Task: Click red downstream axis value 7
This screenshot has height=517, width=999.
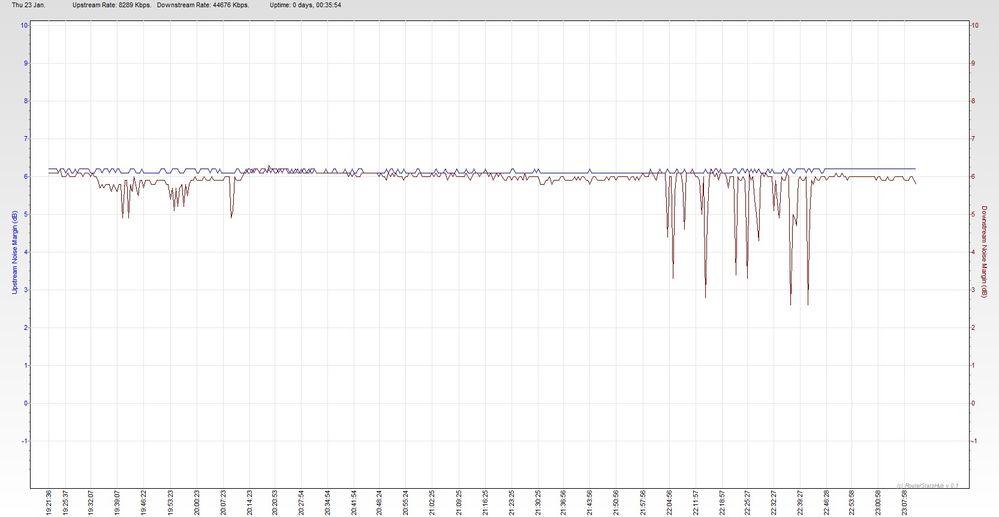Action: pos(973,139)
